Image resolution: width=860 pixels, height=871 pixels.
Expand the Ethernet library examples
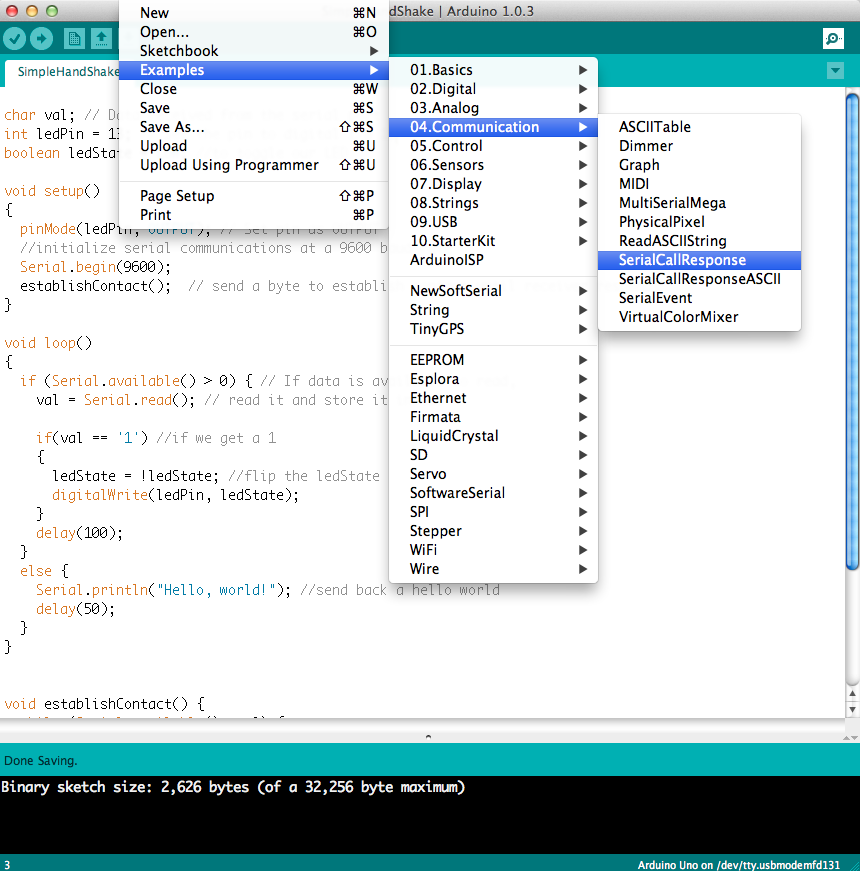pyautogui.click(x=493, y=398)
